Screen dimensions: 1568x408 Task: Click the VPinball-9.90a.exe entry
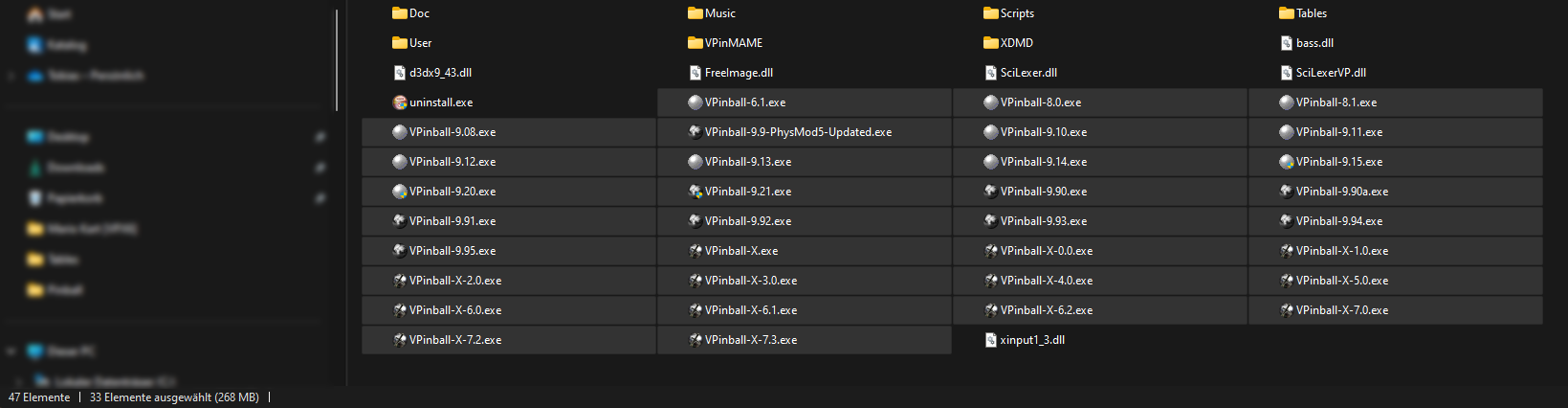[1396, 192]
